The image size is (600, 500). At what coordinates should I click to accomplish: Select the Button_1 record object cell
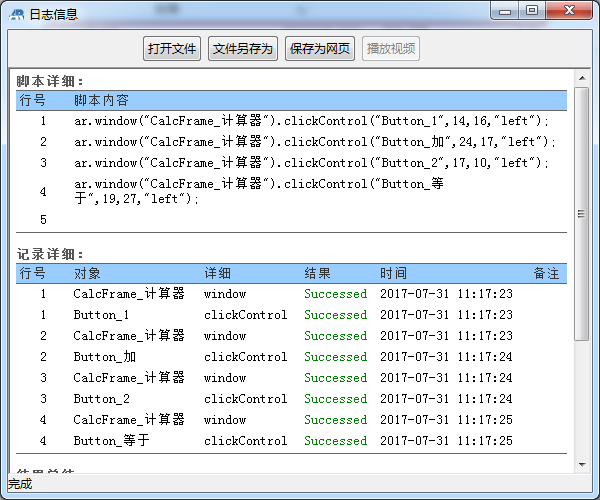click(x=101, y=315)
